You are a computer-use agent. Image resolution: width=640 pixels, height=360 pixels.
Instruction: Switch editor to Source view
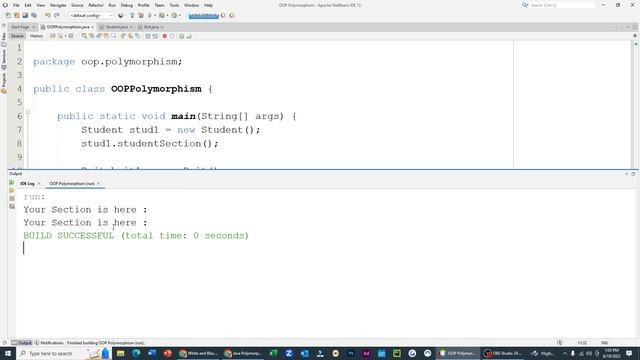(17, 36)
